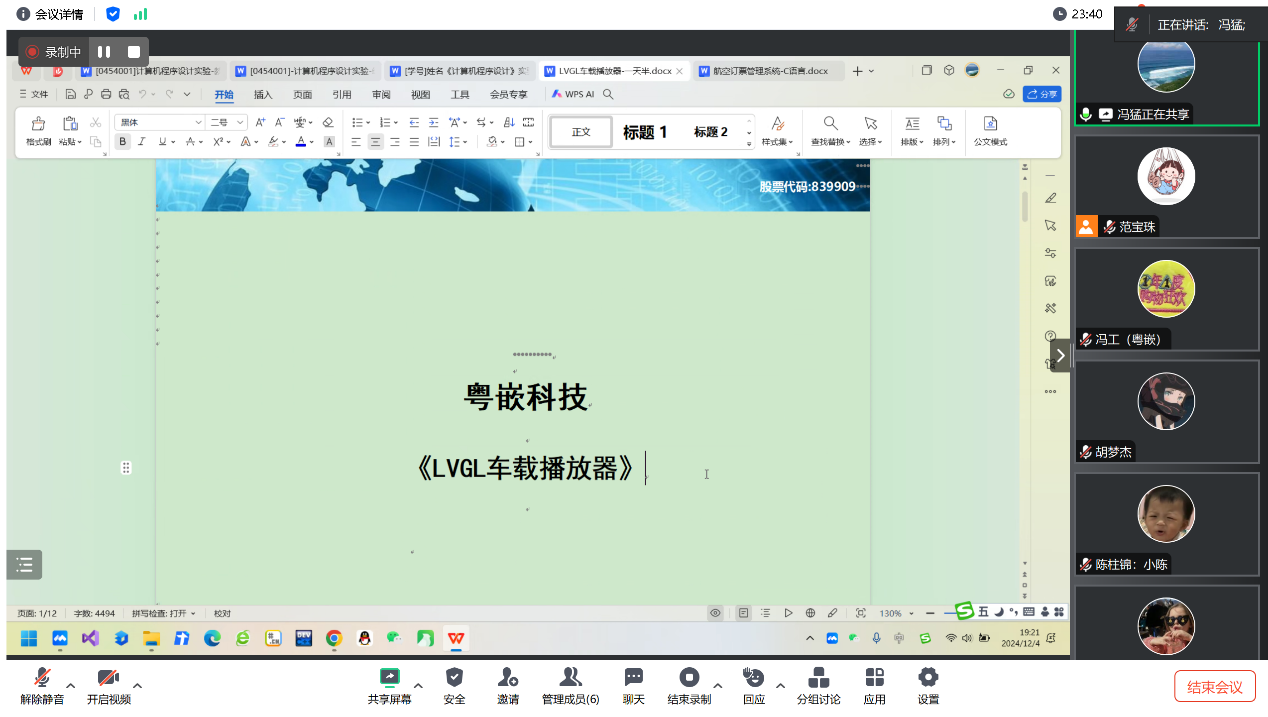Toggle Bold formatting button
Image resolution: width=1268 pixels, height=717 pixels.
click(123, 142)
